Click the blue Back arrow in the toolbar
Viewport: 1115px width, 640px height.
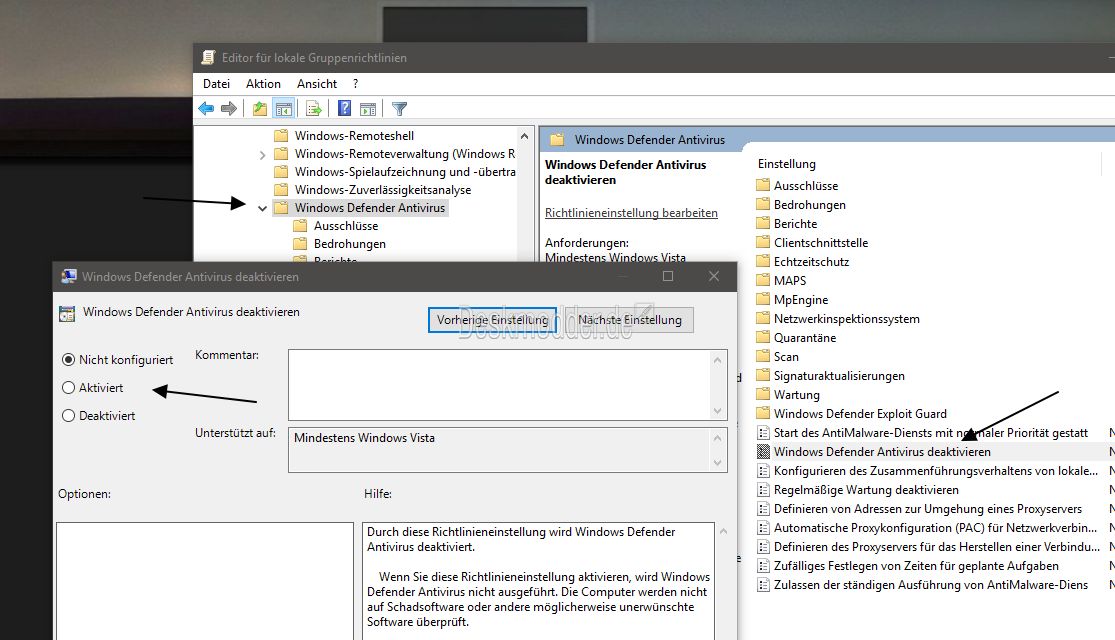(x=206, y=109)
